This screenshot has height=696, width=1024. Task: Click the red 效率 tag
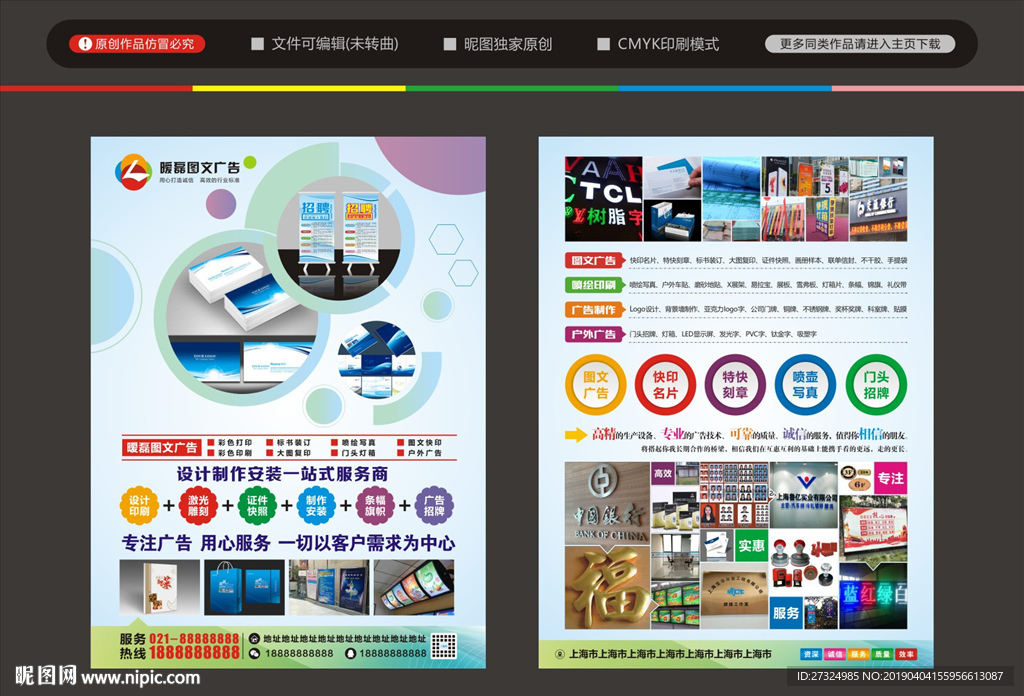click(906, 654)
